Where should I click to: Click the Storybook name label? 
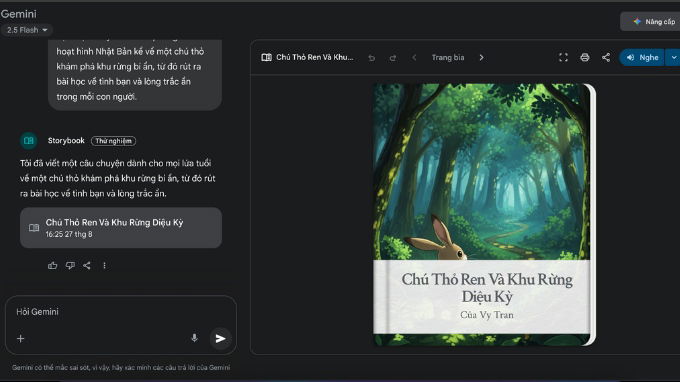[x=66, y=140]
